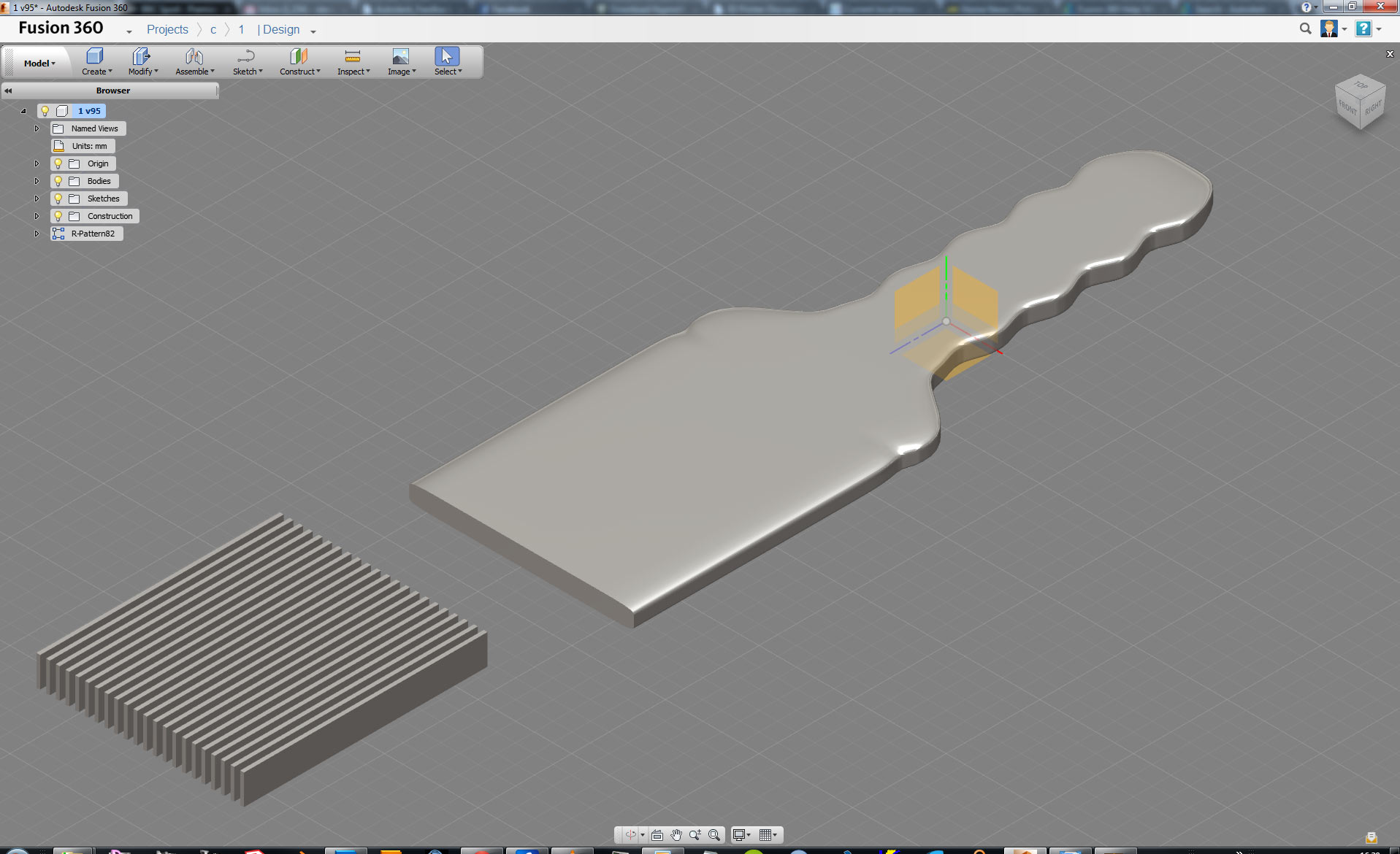Image resolution: width=1400 pixels, height=854 pixels.
Task: Click the Fusion 360 title label
Action: coord(61,28)
